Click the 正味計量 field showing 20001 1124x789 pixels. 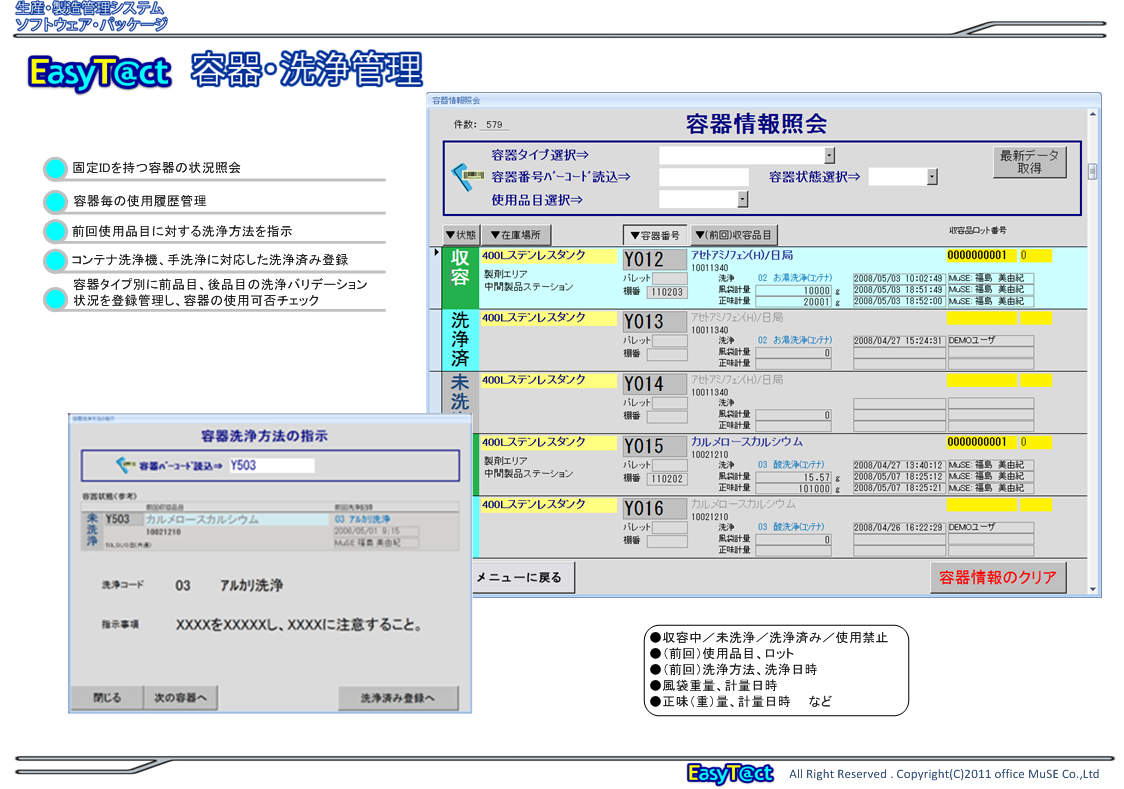pos(794,302)
